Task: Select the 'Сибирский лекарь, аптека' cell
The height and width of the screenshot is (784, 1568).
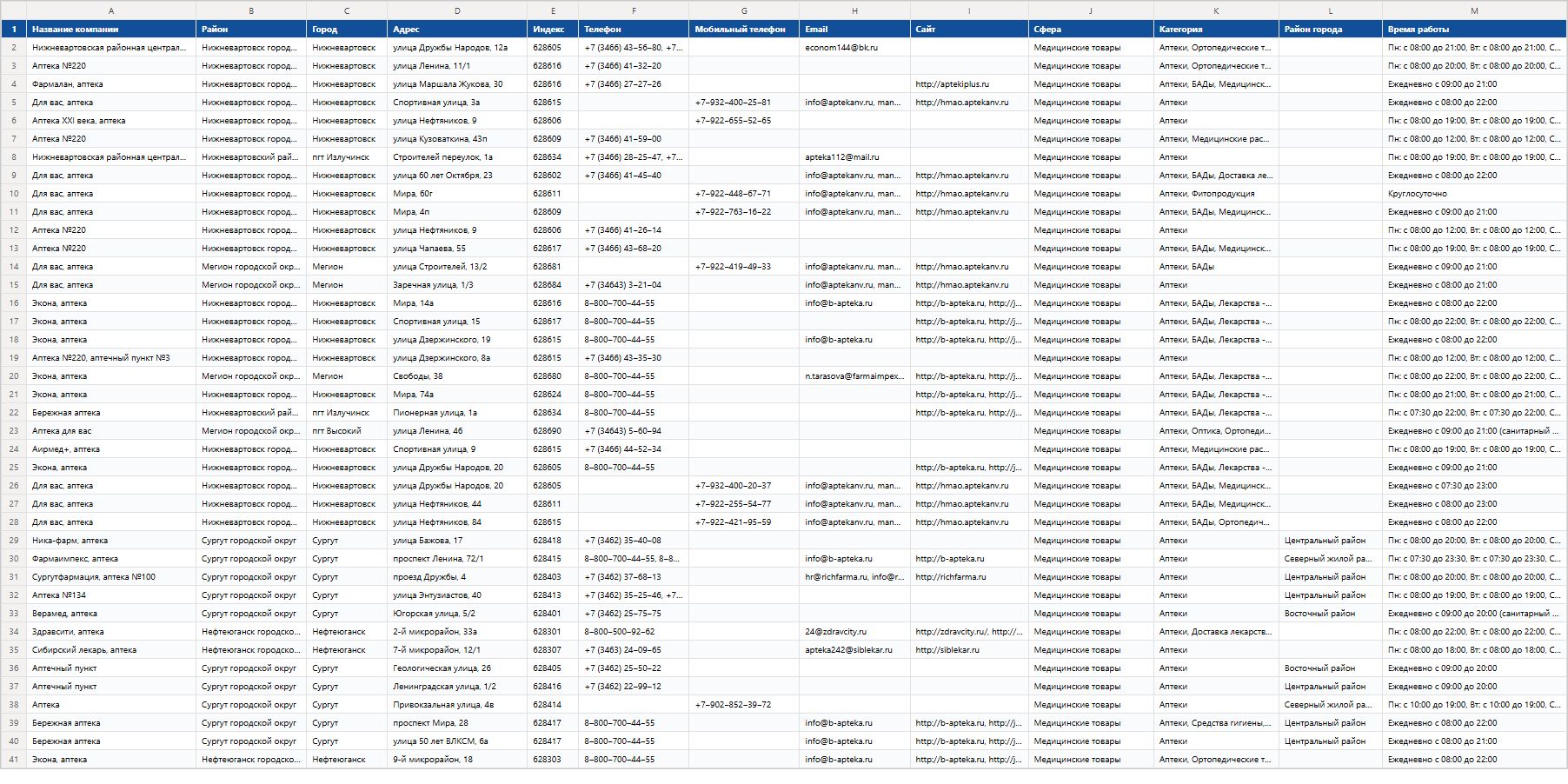Action: 111,650
